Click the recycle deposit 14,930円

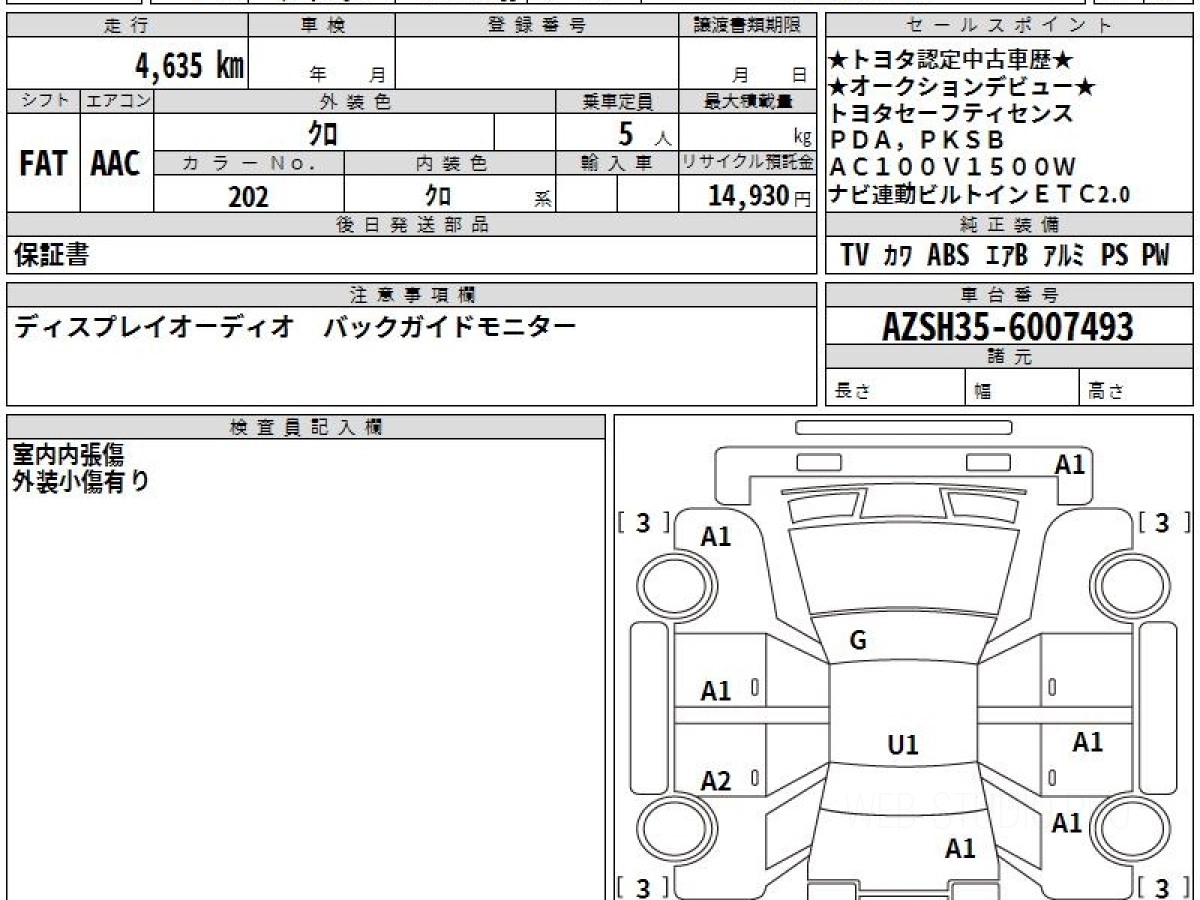[x=759, y=196]
